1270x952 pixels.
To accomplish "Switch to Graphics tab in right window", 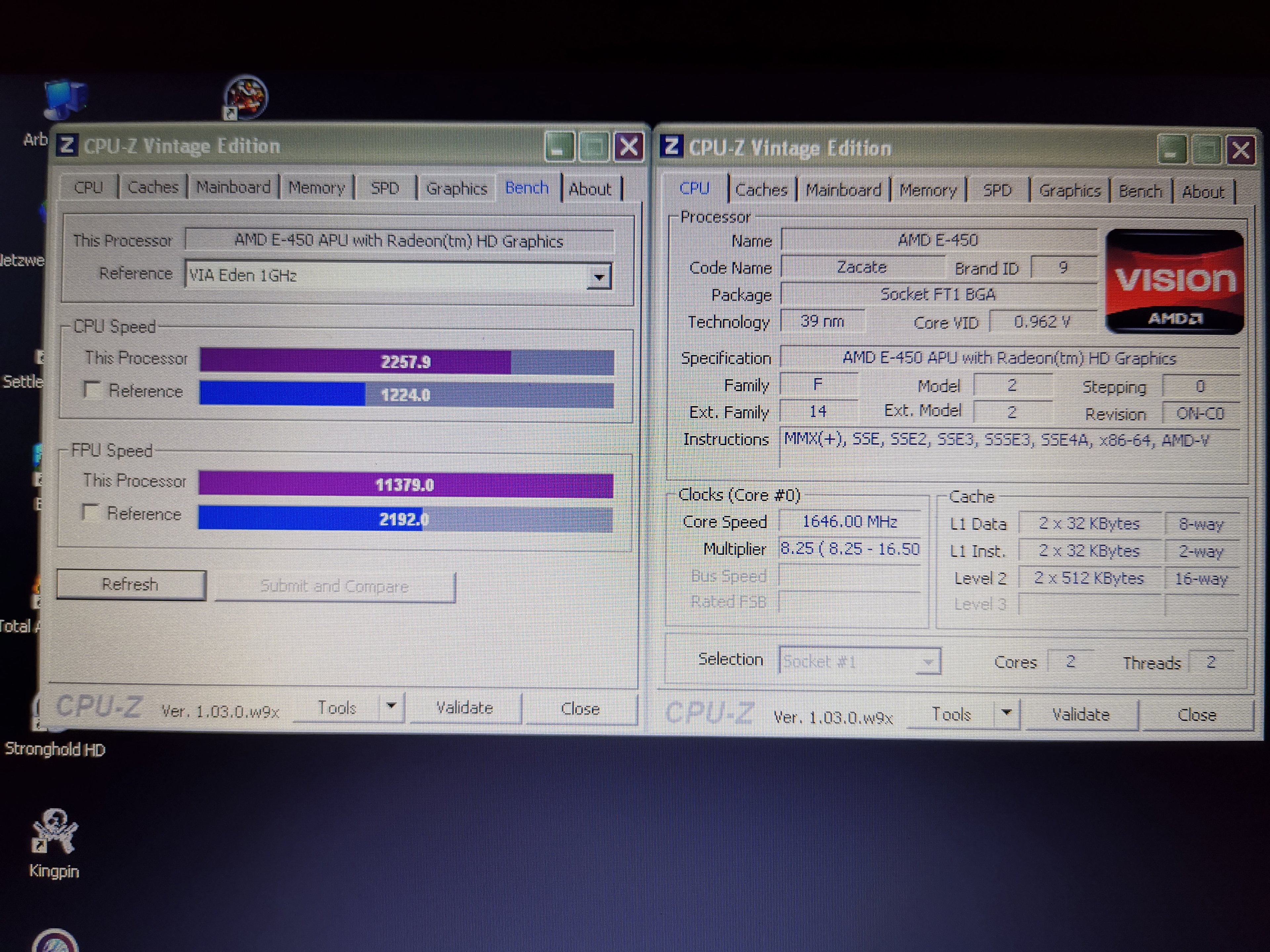I will (x=1069, y=191).
